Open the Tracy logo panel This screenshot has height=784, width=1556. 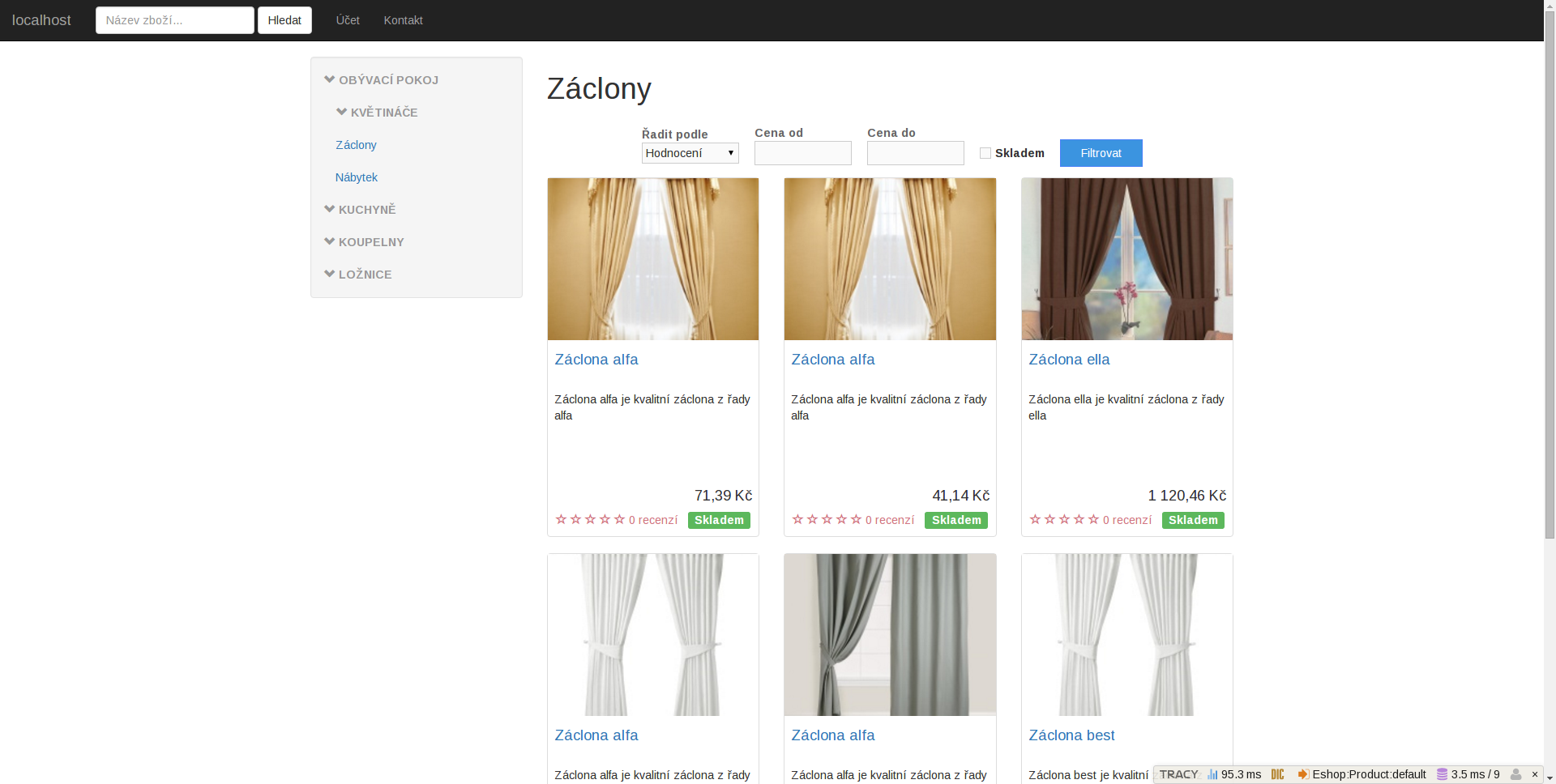pos(1178,774)
